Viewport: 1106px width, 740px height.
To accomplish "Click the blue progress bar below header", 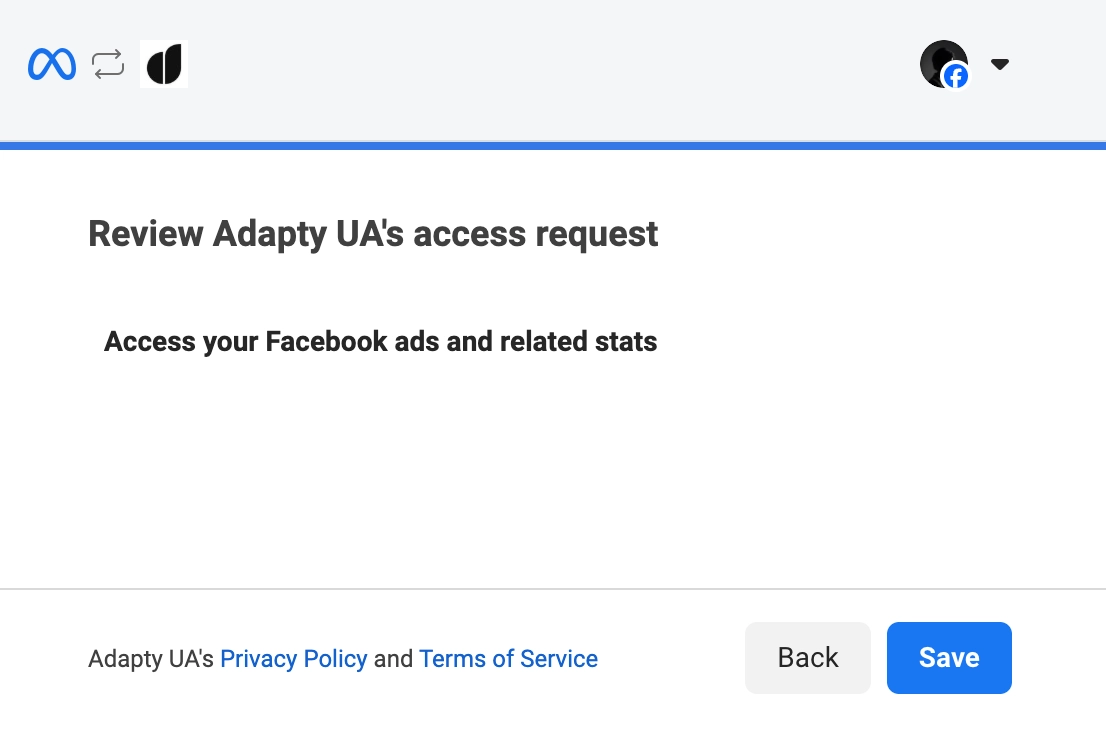I will 553,146.
